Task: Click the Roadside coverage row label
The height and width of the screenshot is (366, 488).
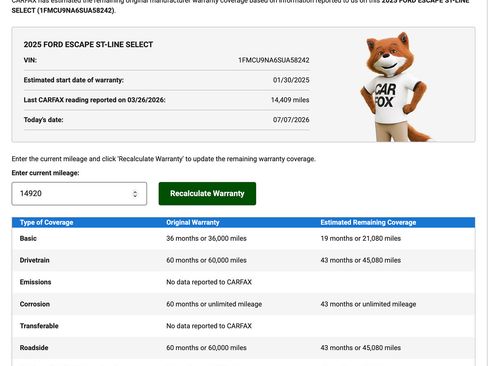Action: click(x=34, y=348)
